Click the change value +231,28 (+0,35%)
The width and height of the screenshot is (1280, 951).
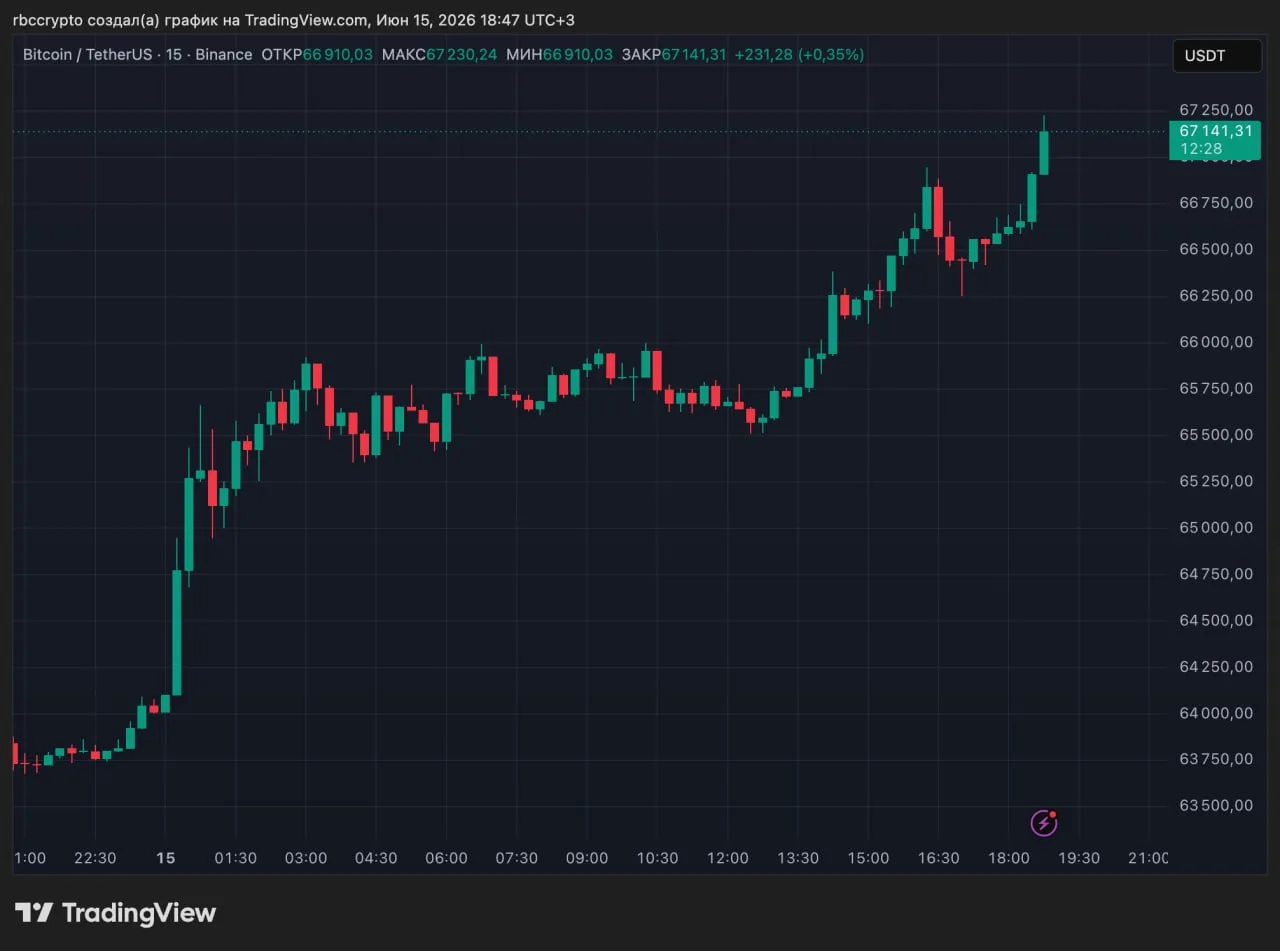(799, 54)
